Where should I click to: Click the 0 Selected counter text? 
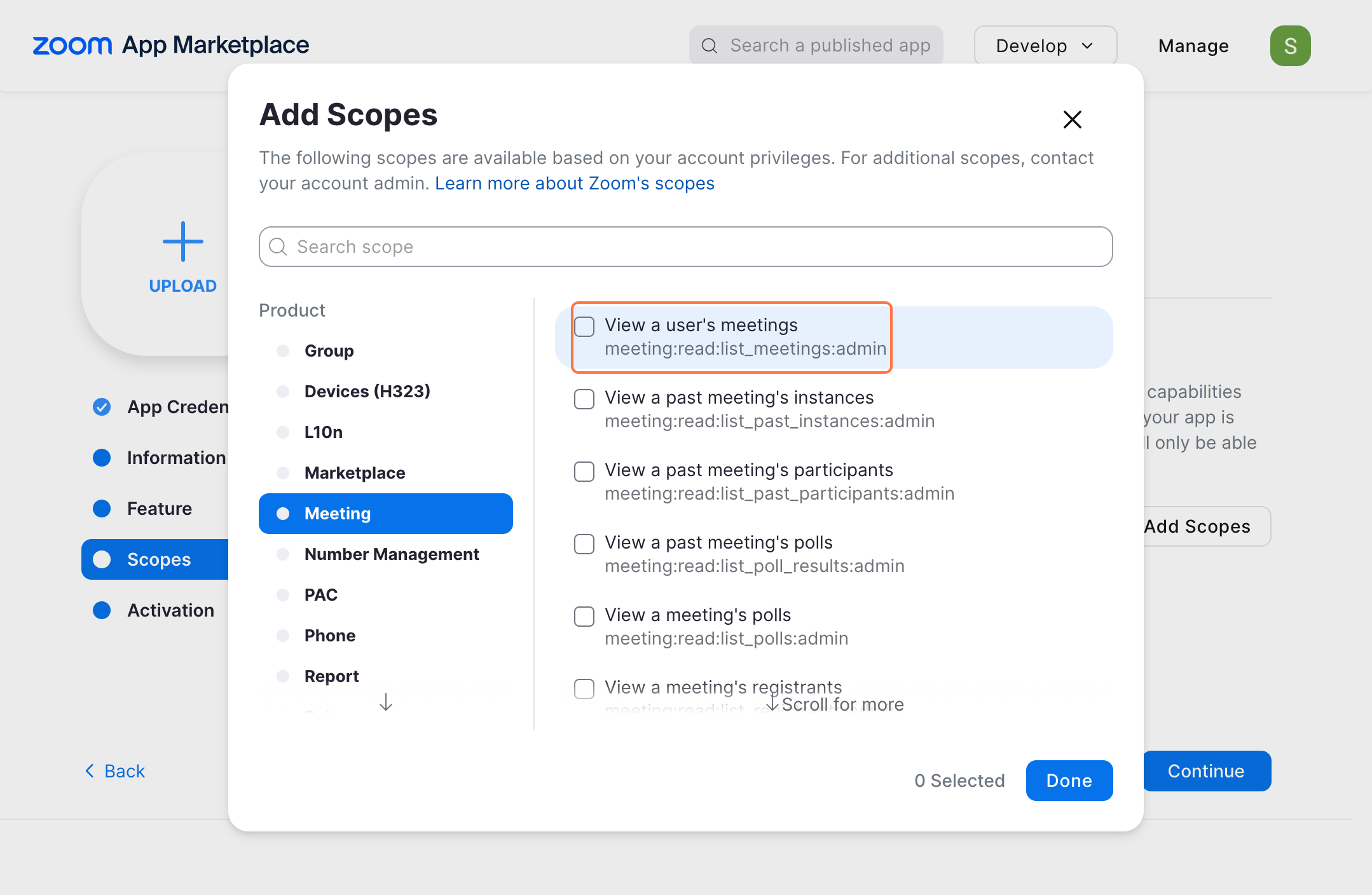pos(959,781)
